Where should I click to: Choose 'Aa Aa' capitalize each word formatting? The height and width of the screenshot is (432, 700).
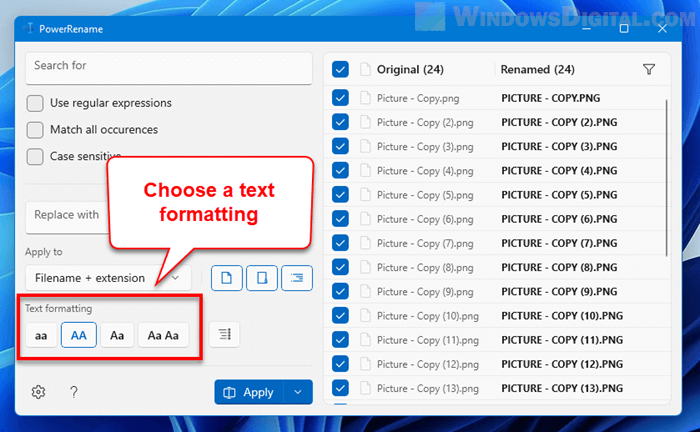coord(163,335)
